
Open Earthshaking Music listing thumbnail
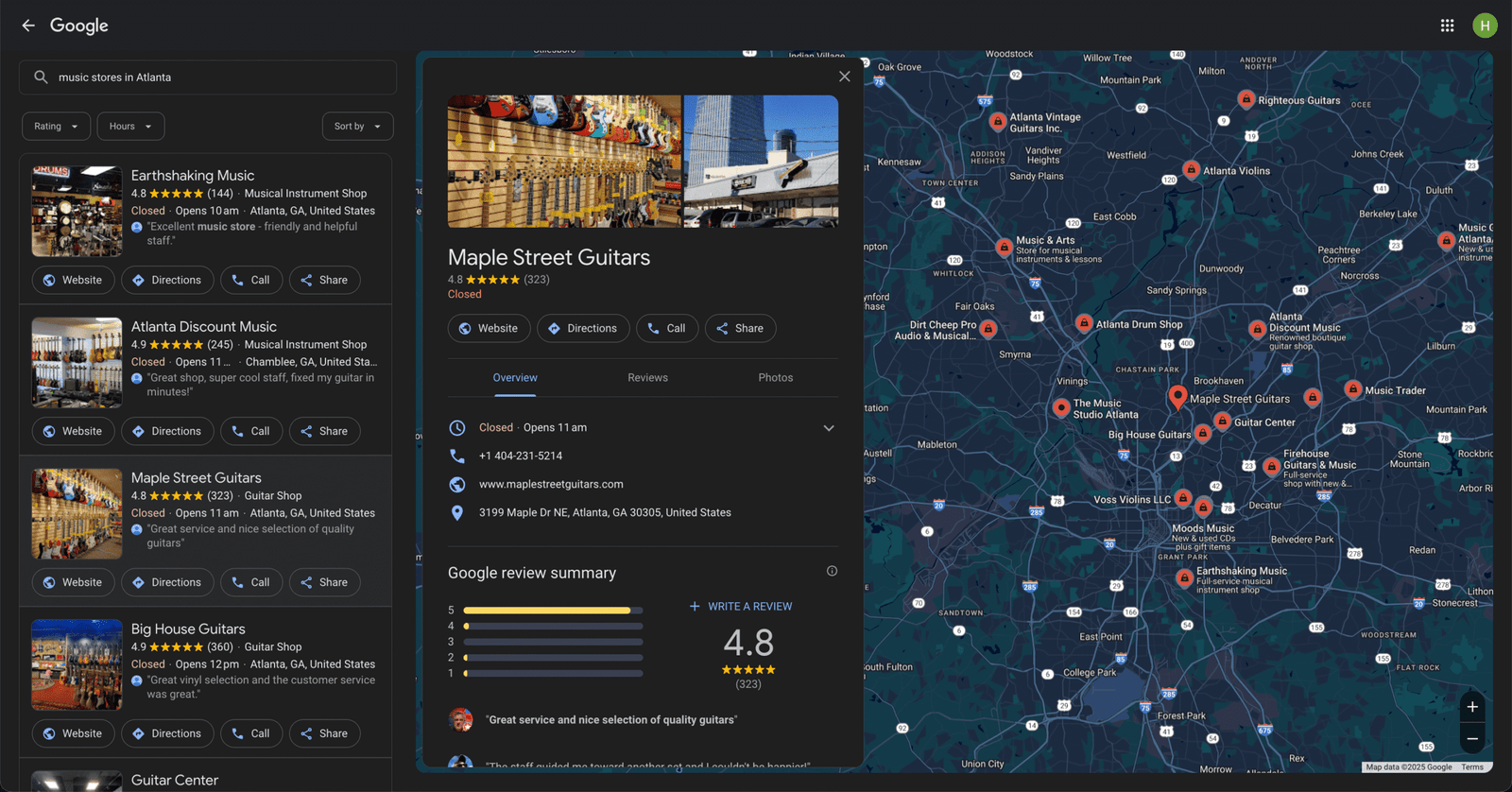77,212
